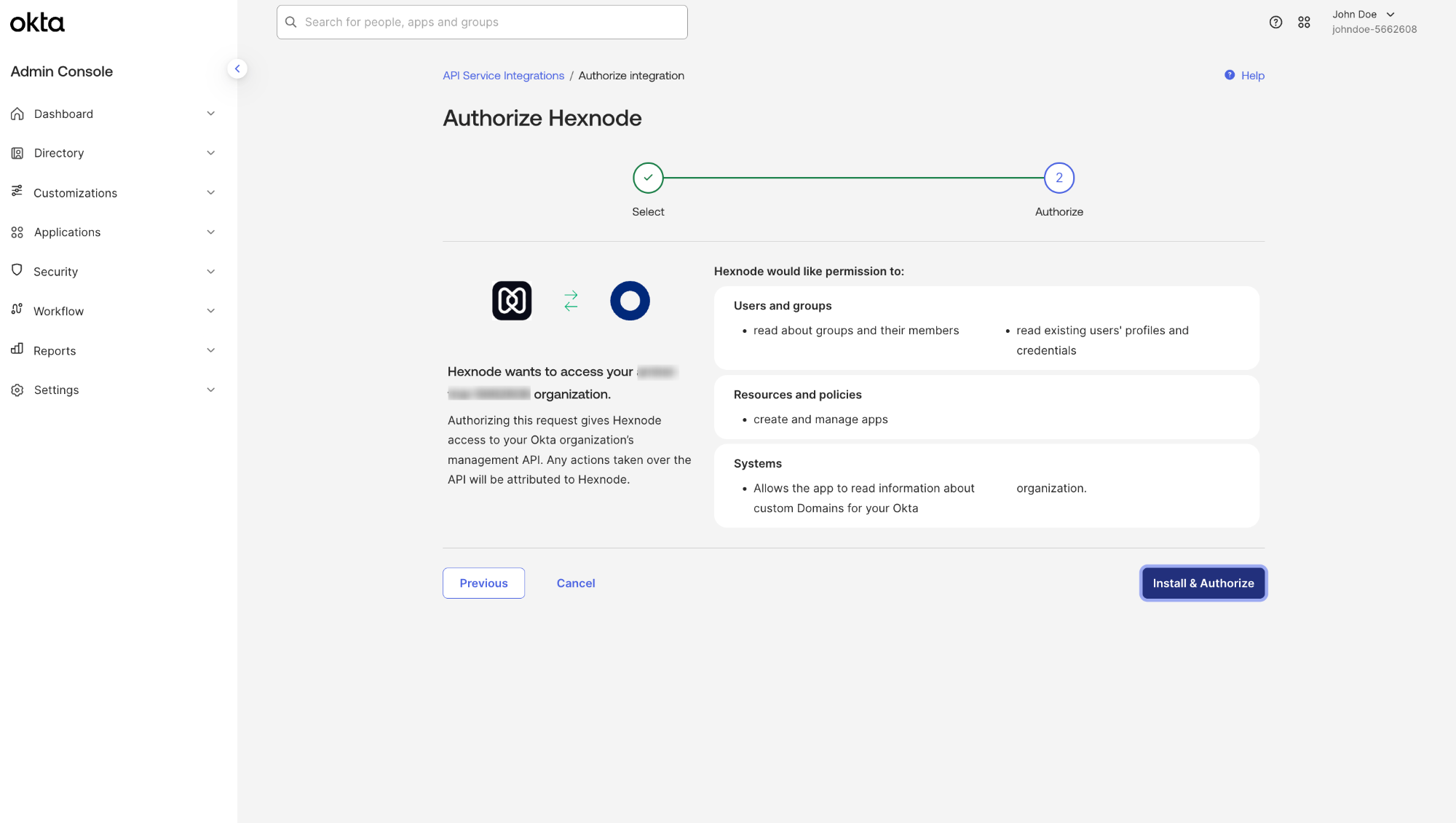Viewport: 1456px width, 823px height.
Task: Click the Systems heading
Action: pyautogui.click(x=757, y=464)
